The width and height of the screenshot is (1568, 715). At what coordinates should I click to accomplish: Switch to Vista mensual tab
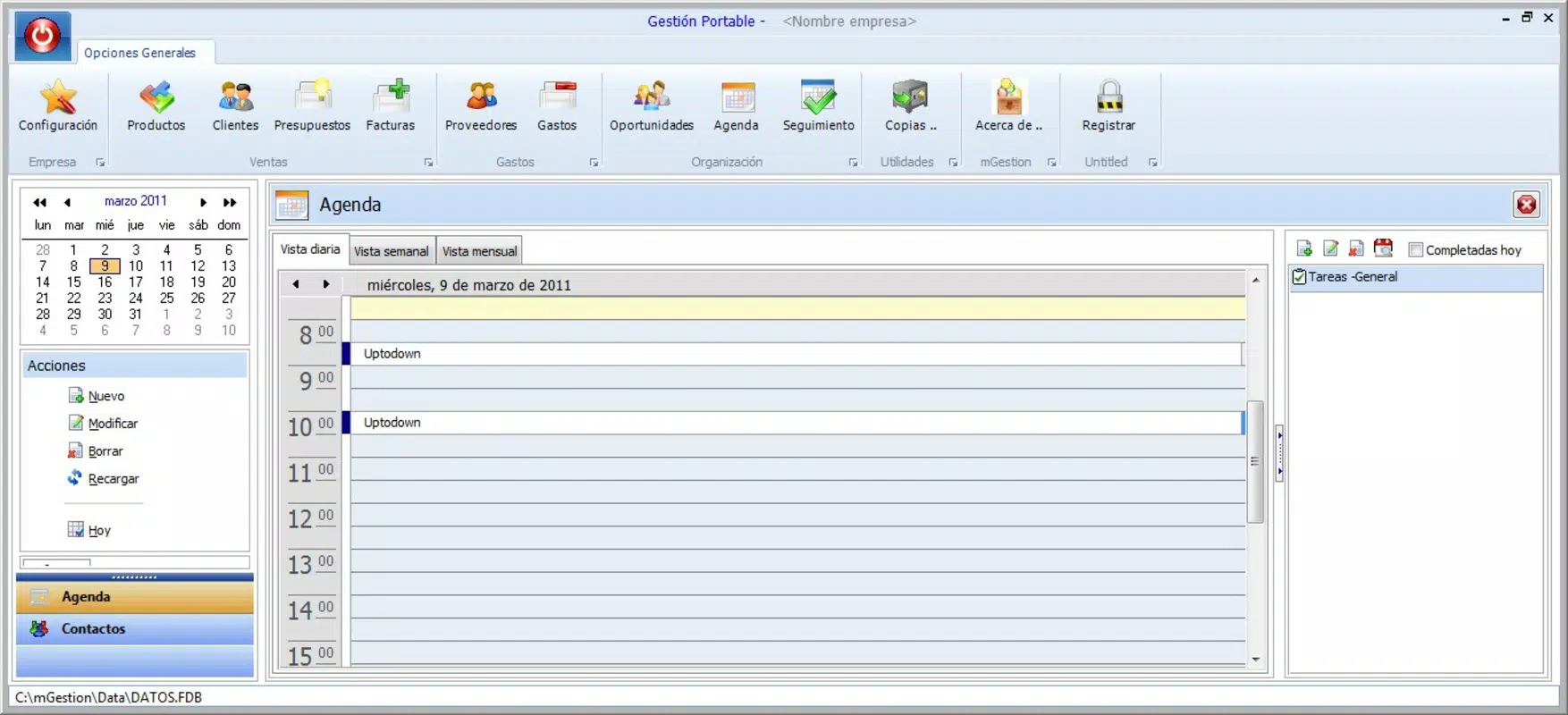[479, 251]
